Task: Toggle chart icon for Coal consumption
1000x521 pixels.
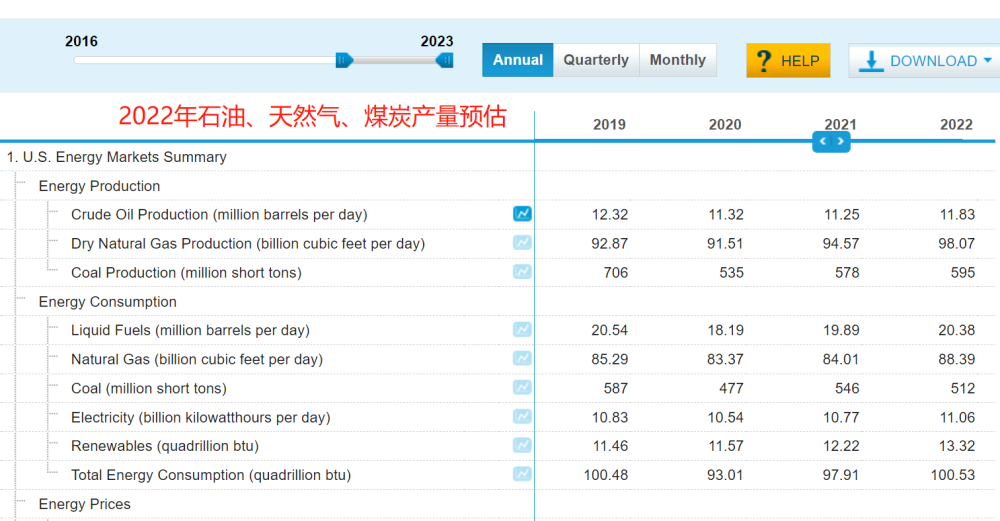Action: pos(522,388)
